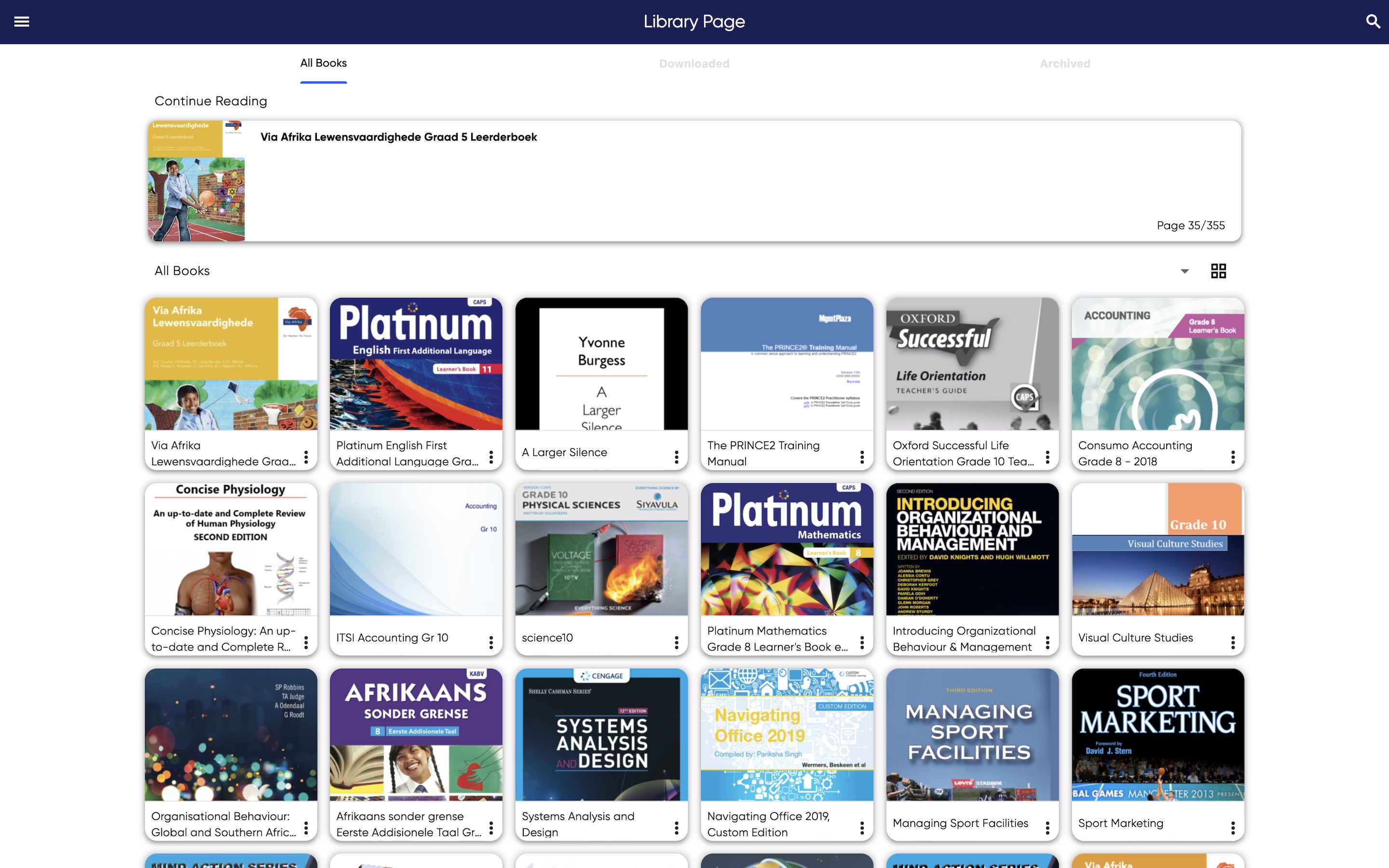Viewport: 1389px width, 868px height.
Task: Open the Concise Physiology book title
Action: [x=223, y=638]
